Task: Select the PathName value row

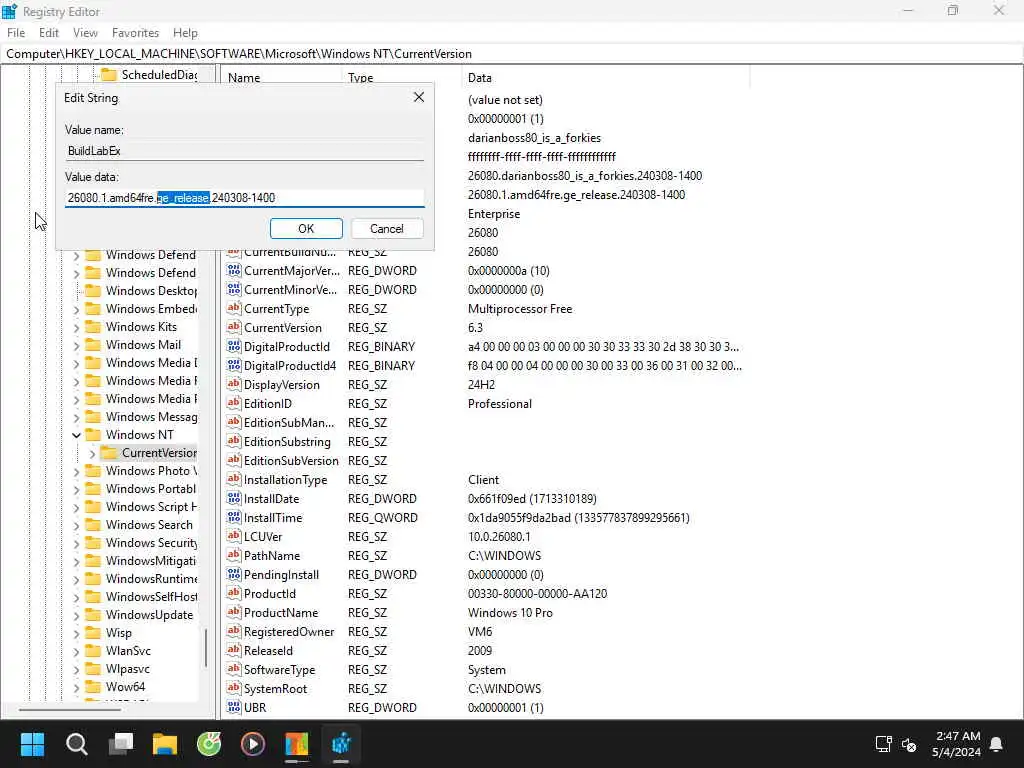Action: 487,556
